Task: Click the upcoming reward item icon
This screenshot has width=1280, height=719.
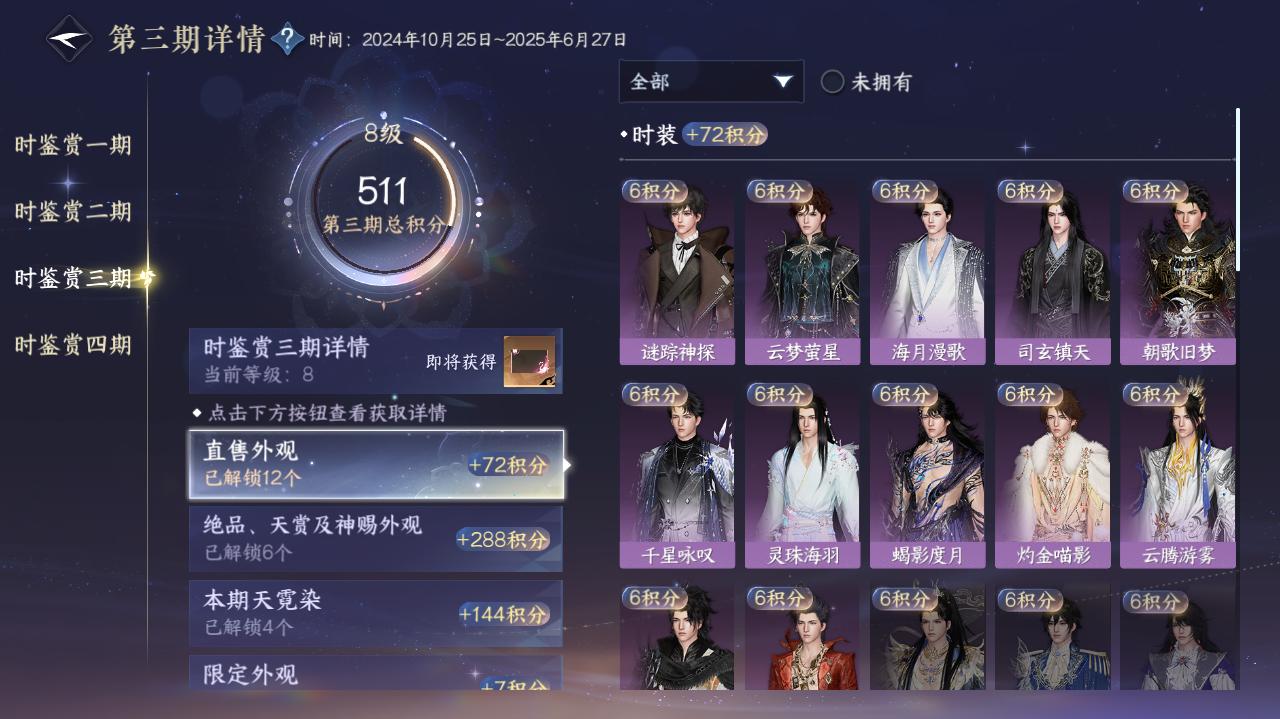Action: coord(529,361)
